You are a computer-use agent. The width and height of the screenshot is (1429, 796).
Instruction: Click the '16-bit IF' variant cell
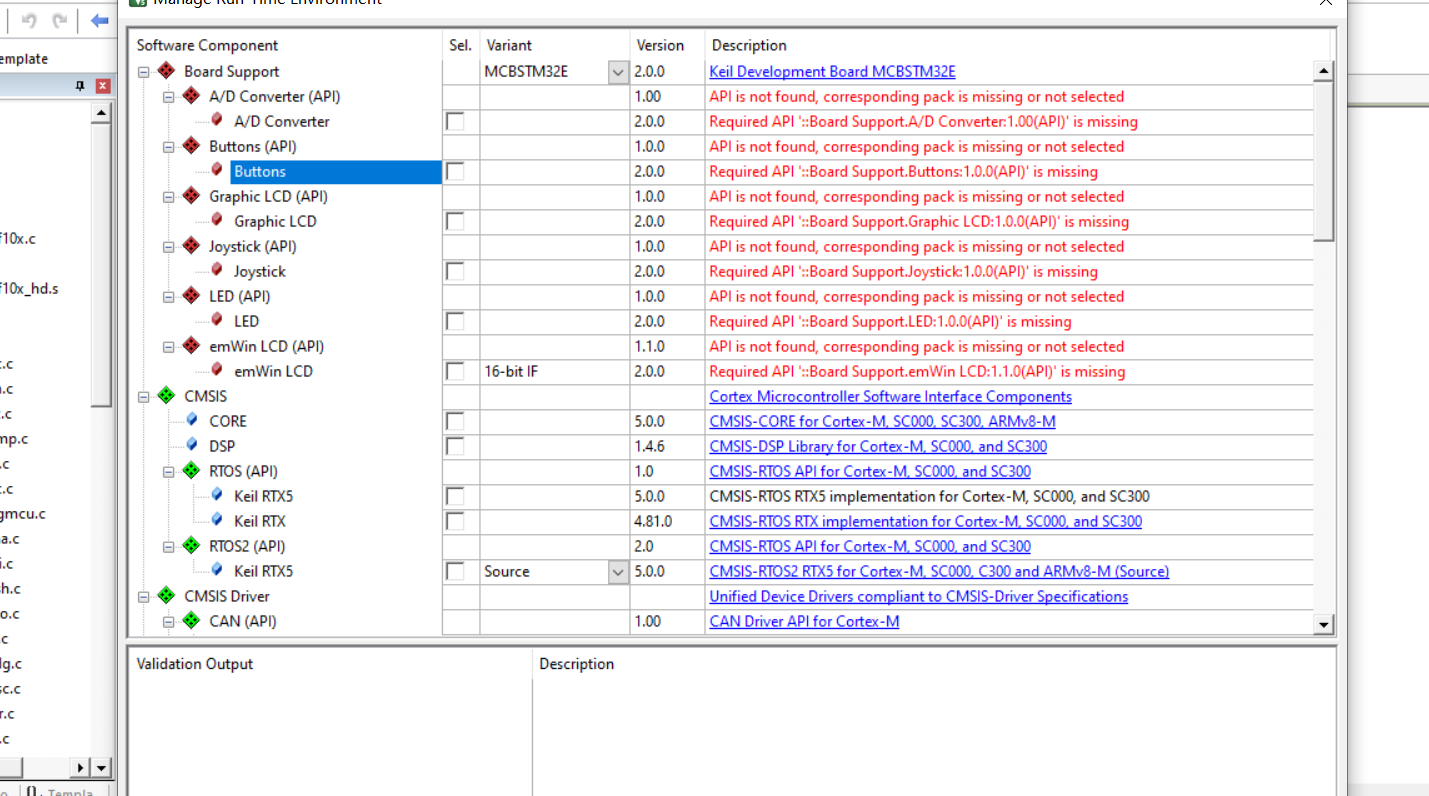click(555, 371)
